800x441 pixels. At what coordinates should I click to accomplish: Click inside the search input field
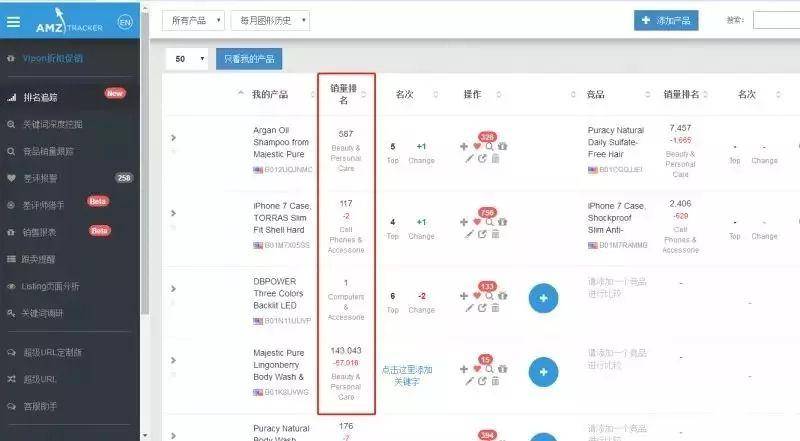[x=777, y=20]
